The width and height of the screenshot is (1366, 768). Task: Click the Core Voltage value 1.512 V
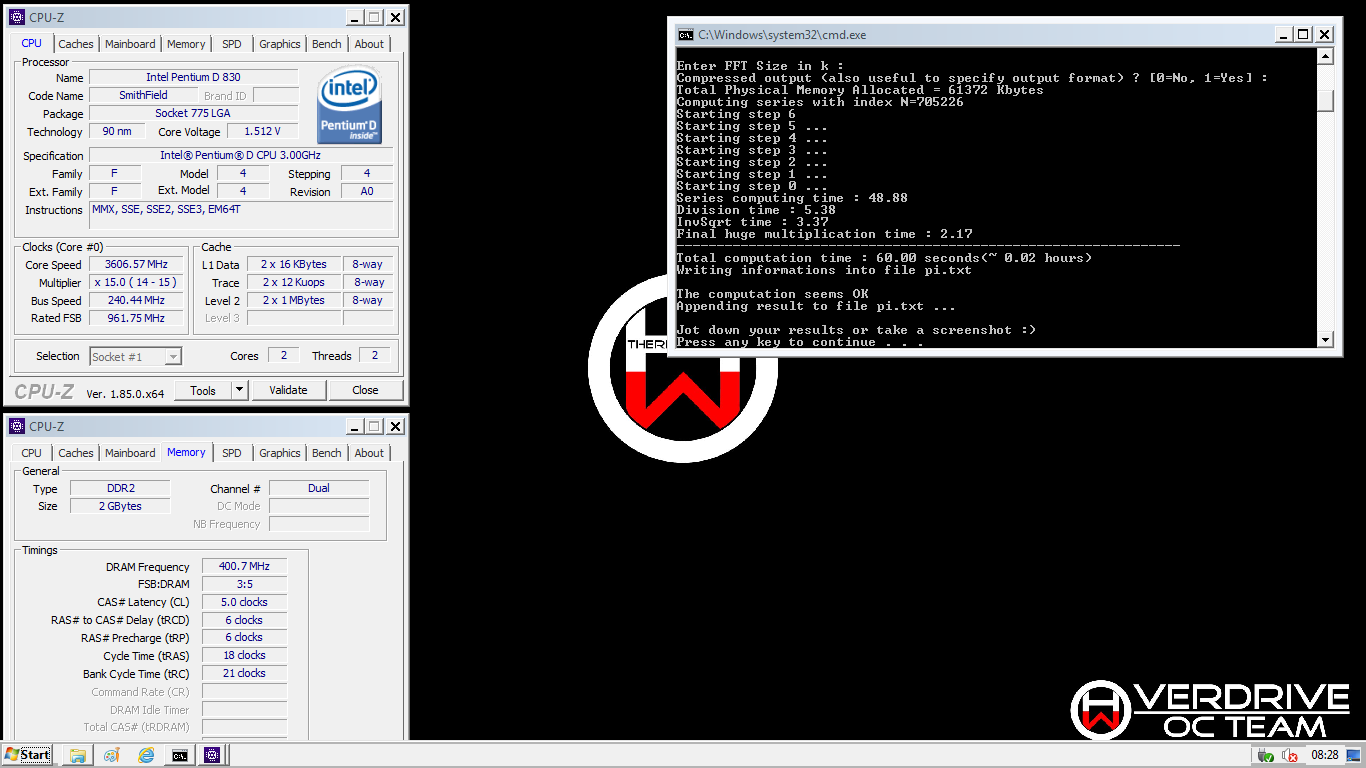tap(263, 131)
